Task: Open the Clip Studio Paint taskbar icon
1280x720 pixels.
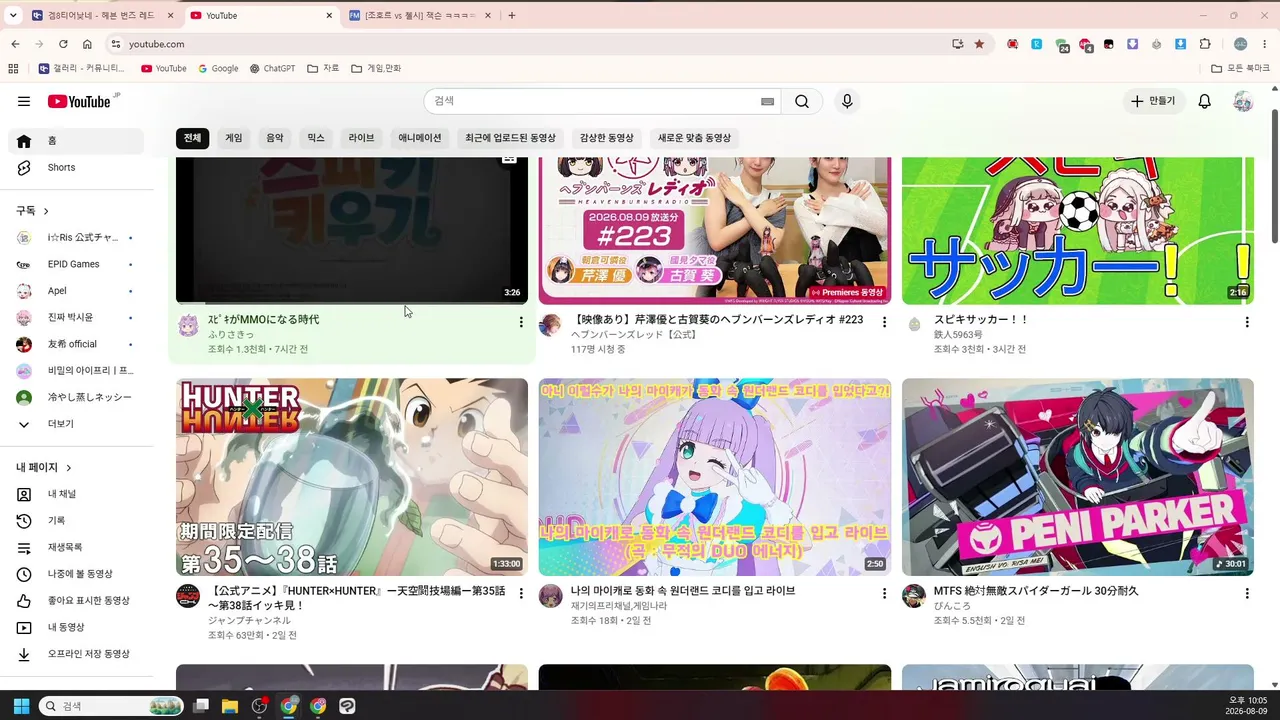Action: point(347,706)
